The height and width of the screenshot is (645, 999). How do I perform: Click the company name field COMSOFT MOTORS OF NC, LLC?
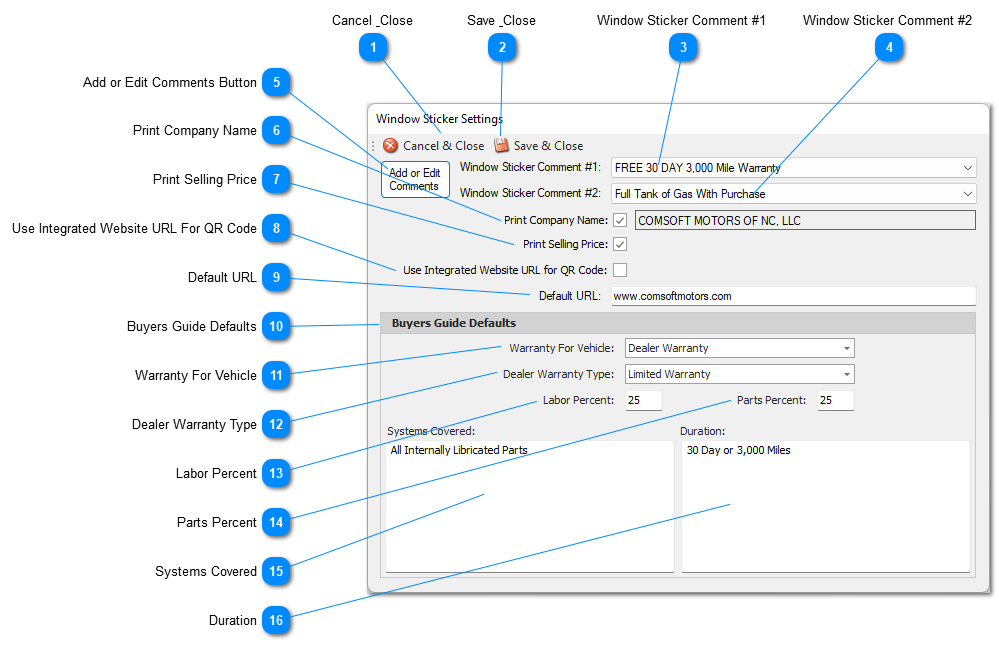(805, 221)
